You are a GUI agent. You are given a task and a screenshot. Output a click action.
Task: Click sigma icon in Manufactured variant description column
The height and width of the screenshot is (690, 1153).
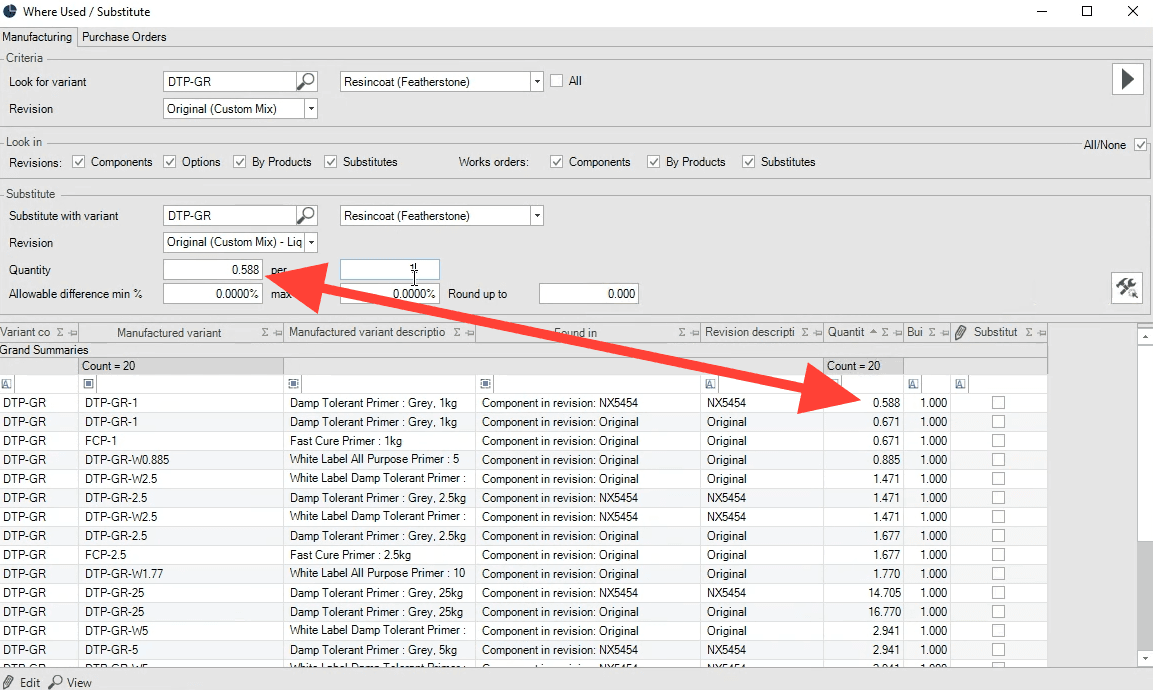(x=457, y=332)
